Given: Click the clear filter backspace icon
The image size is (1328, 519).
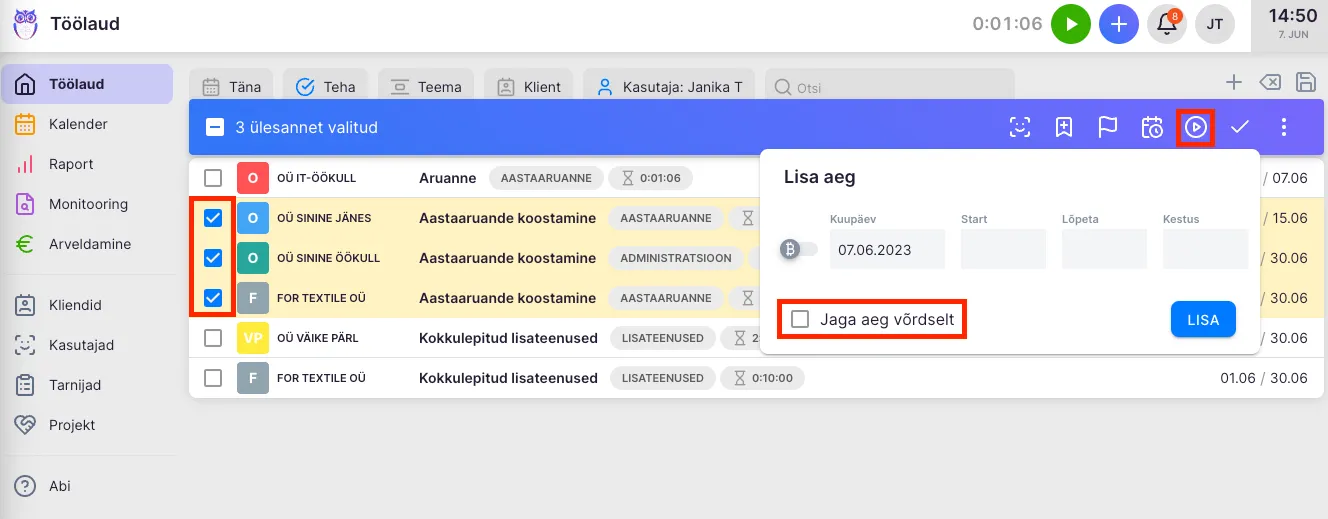Looking at the screenshot, I should coord(1269,83).
